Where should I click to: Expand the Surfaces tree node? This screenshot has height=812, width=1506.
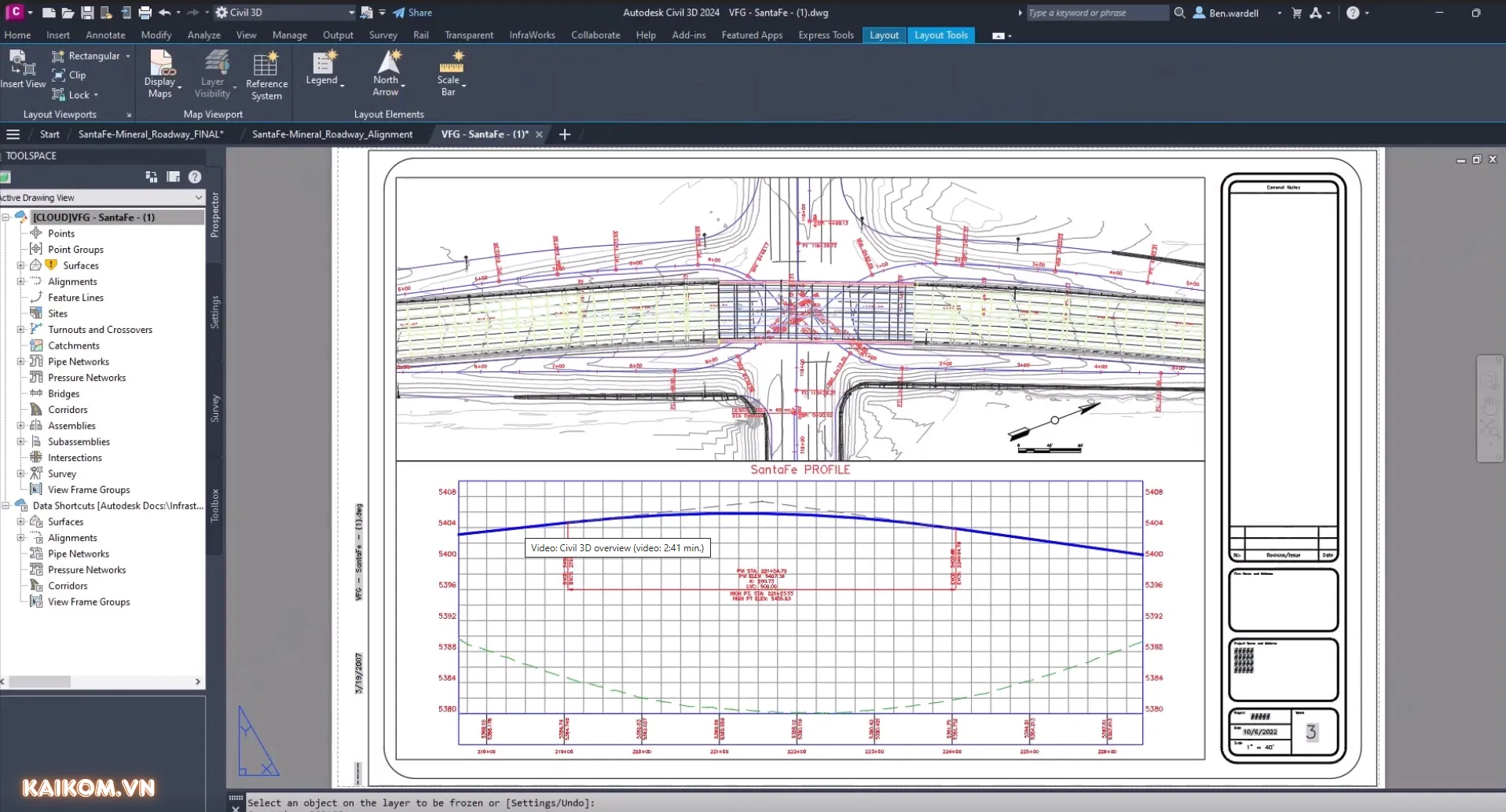pos(21,265)
